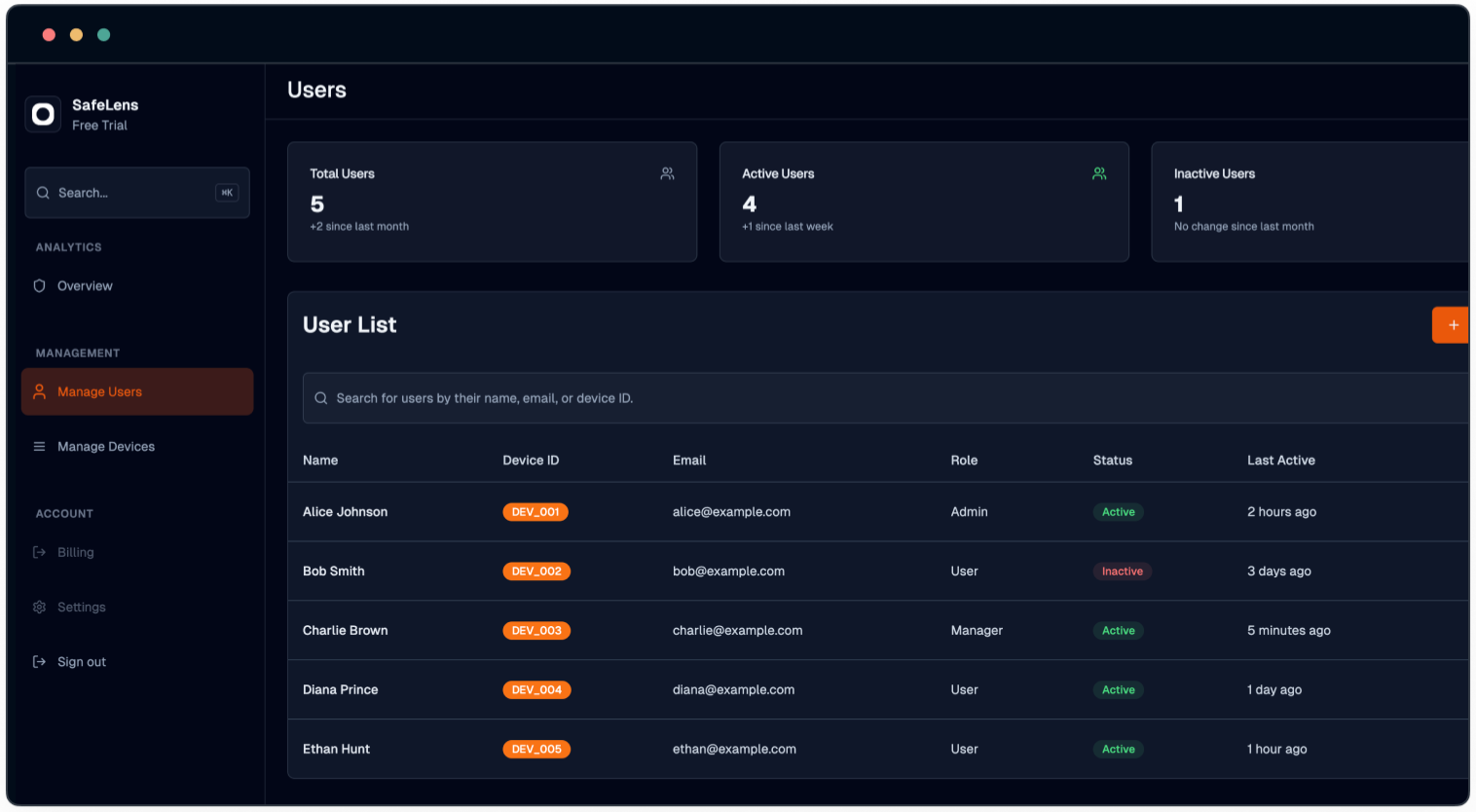Viewport: 1476px width, 812px height.
Task: Click the SafeLens logo icon
Action: click(43, 115)
